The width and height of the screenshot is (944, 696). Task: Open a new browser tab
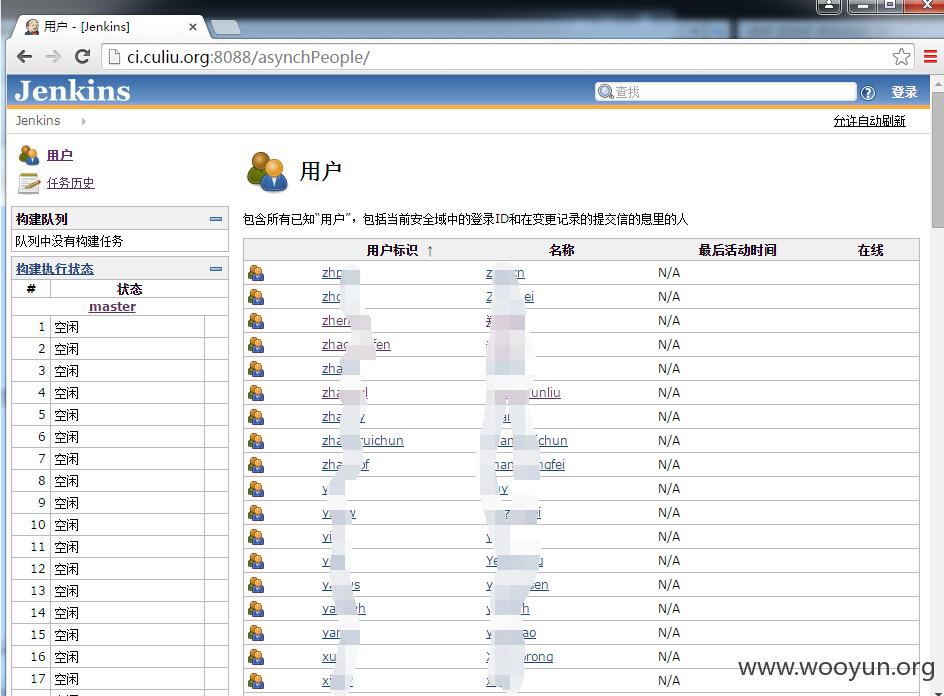pos(226,27)
